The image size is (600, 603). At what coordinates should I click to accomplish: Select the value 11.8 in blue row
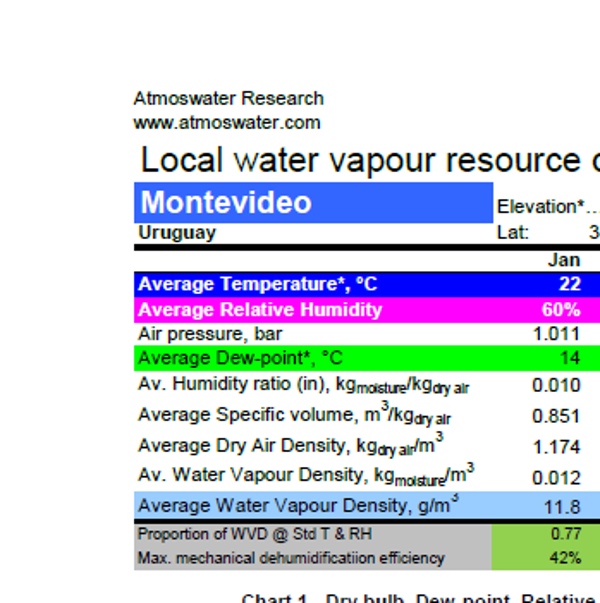click(562, 507)
